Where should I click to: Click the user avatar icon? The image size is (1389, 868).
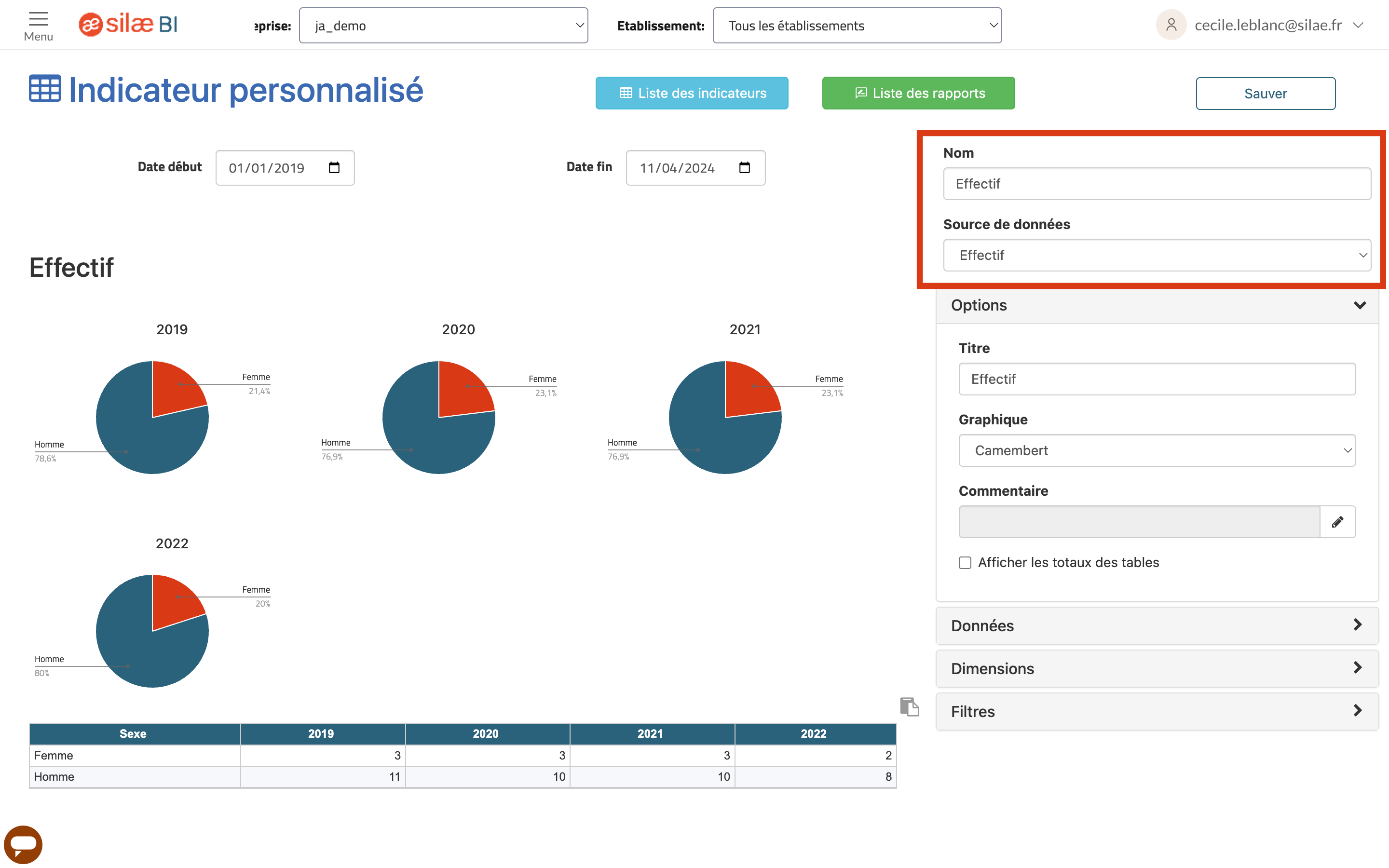pos(1171,25)
